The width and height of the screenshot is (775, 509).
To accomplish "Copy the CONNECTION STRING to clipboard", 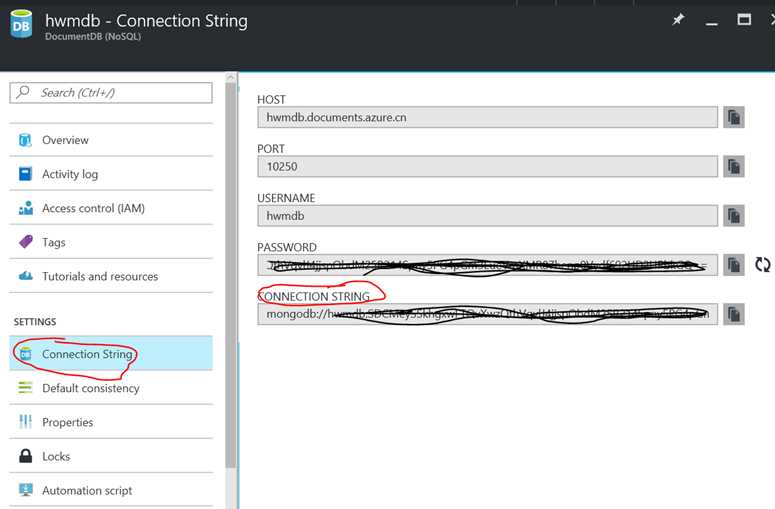I will [733, 314].
